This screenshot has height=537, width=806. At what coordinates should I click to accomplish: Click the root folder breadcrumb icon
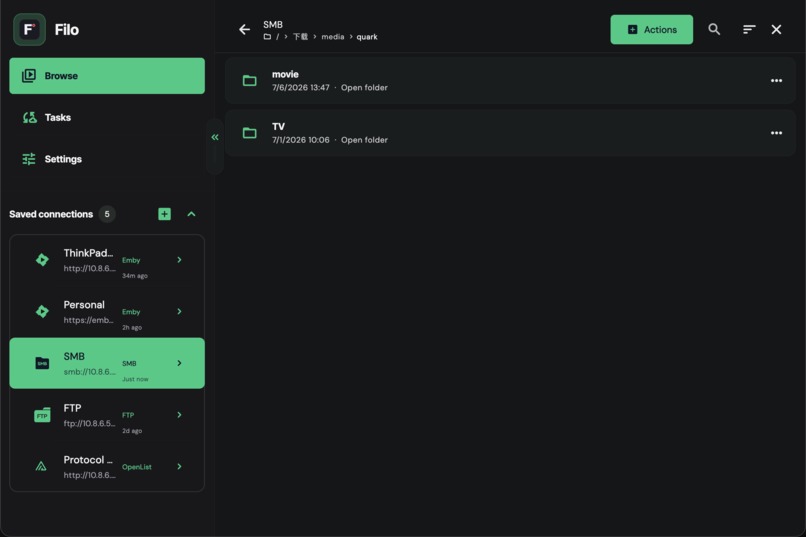pyautogui.click(x=267, y=36)
